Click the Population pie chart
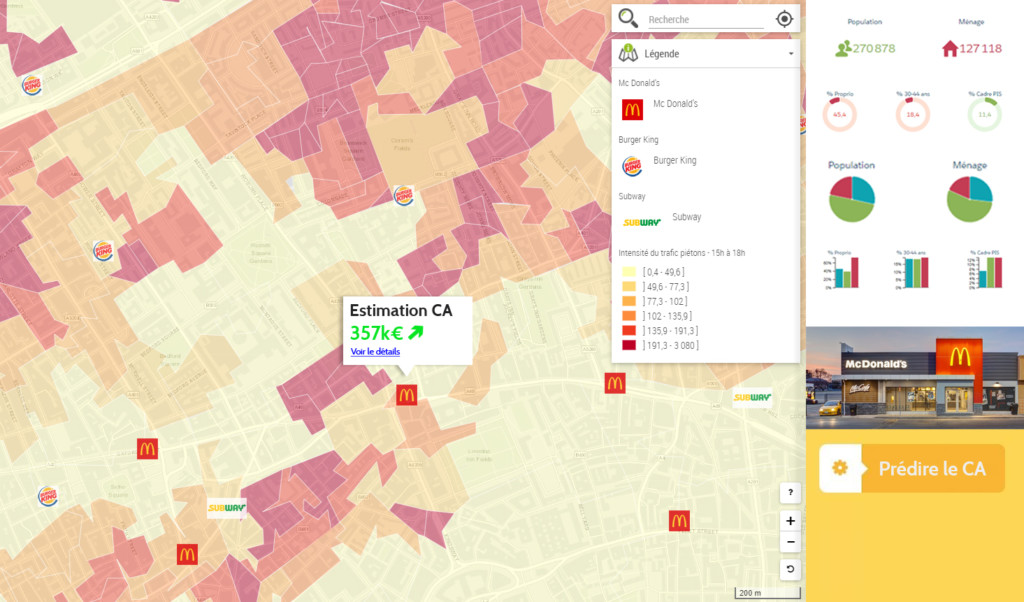The image size is (1024, 602). tap(852, 198)
